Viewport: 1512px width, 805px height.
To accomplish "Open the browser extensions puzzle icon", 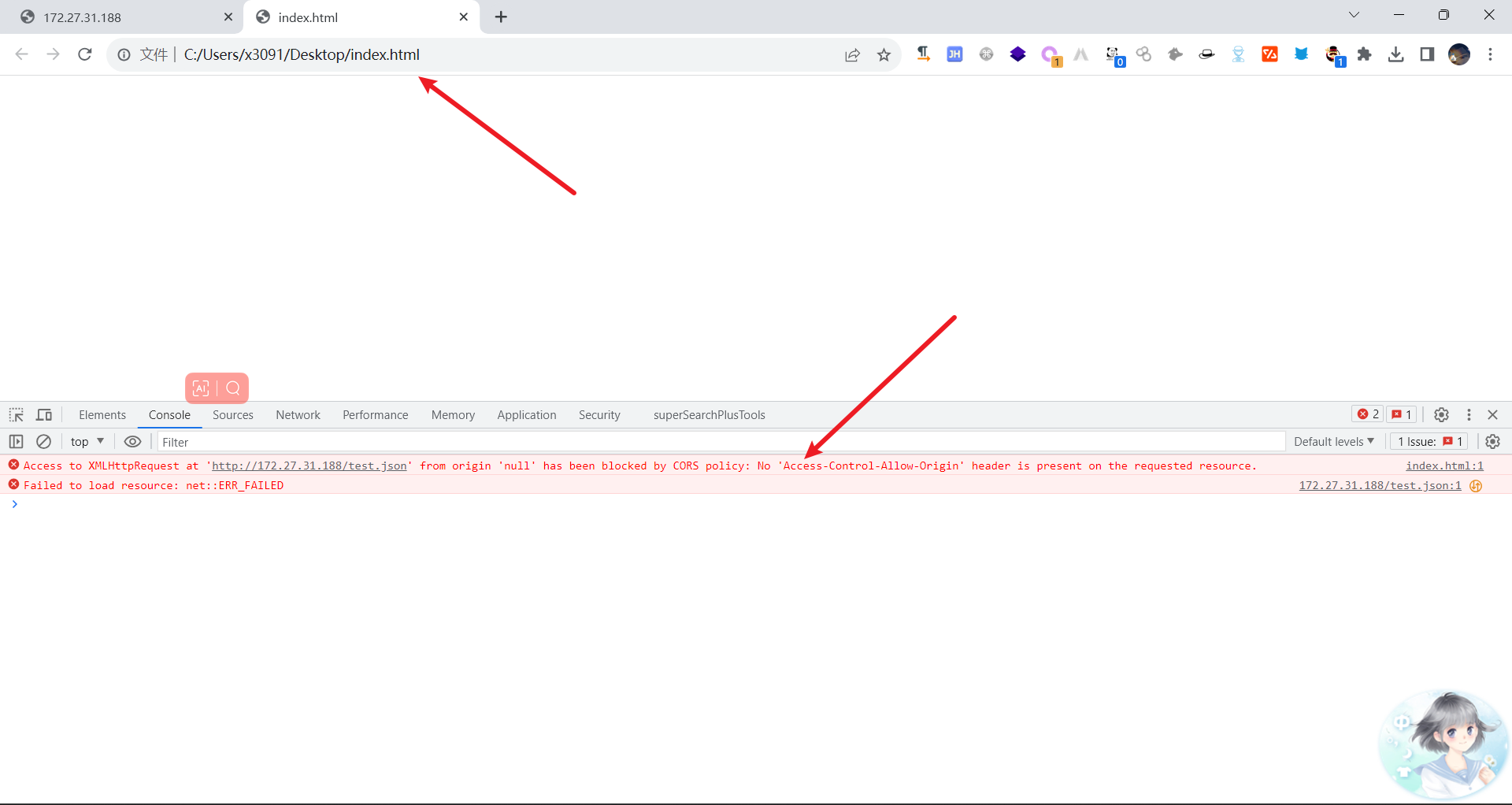I will click(1365, 54).
